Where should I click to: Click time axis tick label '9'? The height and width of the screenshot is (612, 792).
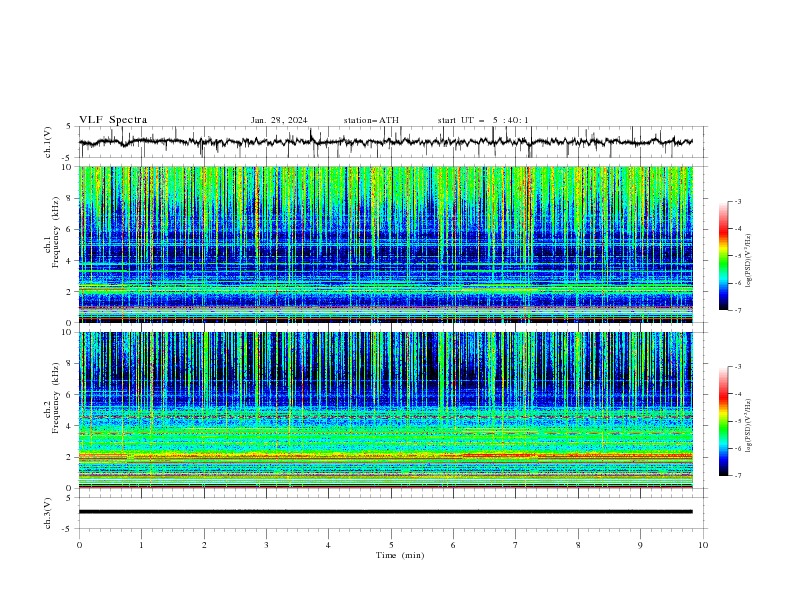coord(640,545)
